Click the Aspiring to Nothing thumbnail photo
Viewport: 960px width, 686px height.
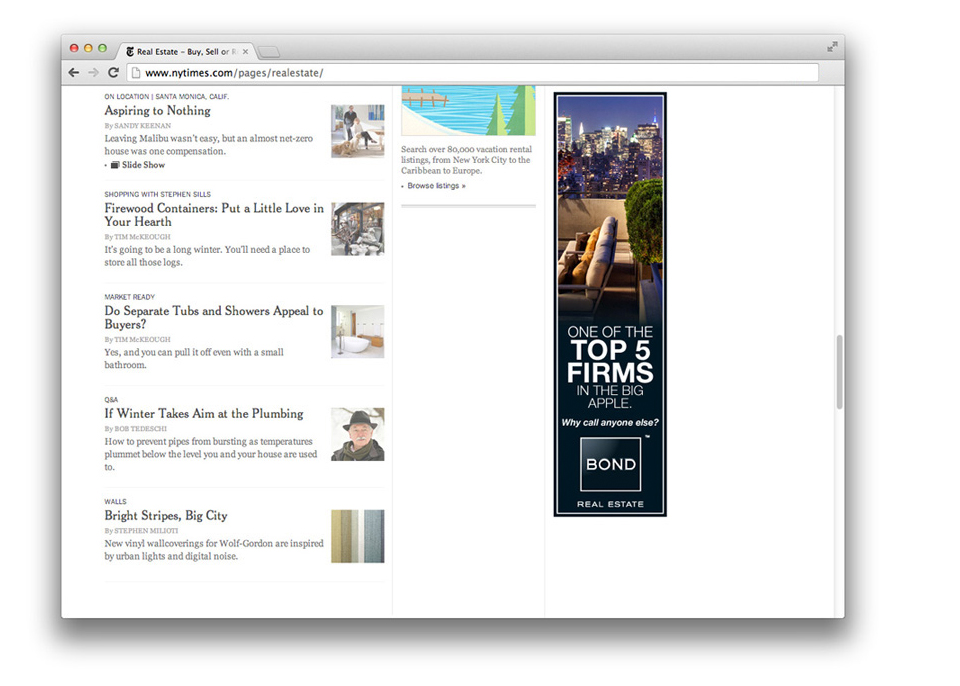coord(358,131)
